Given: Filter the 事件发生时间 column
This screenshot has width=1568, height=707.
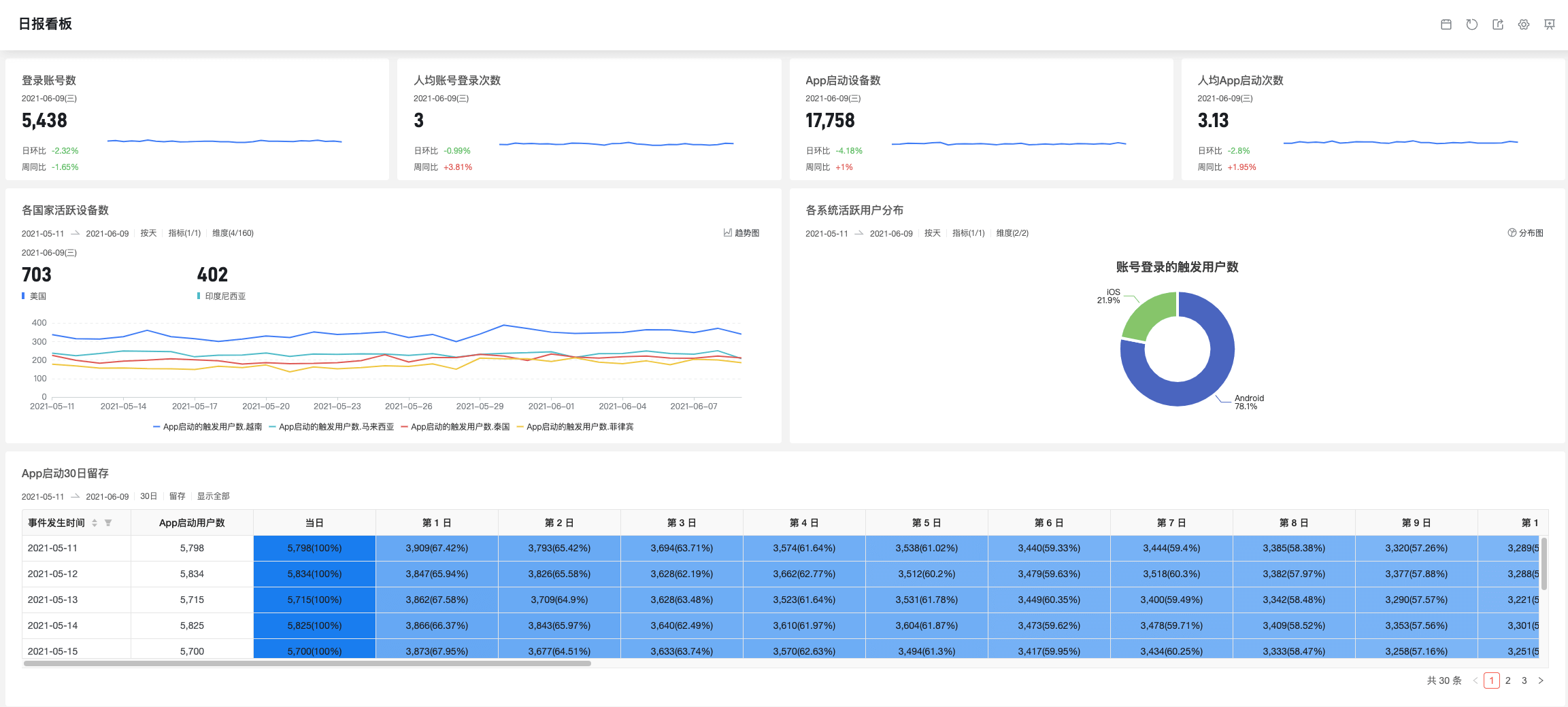Looking at the screenshot, I should click(x=108, y=523).
